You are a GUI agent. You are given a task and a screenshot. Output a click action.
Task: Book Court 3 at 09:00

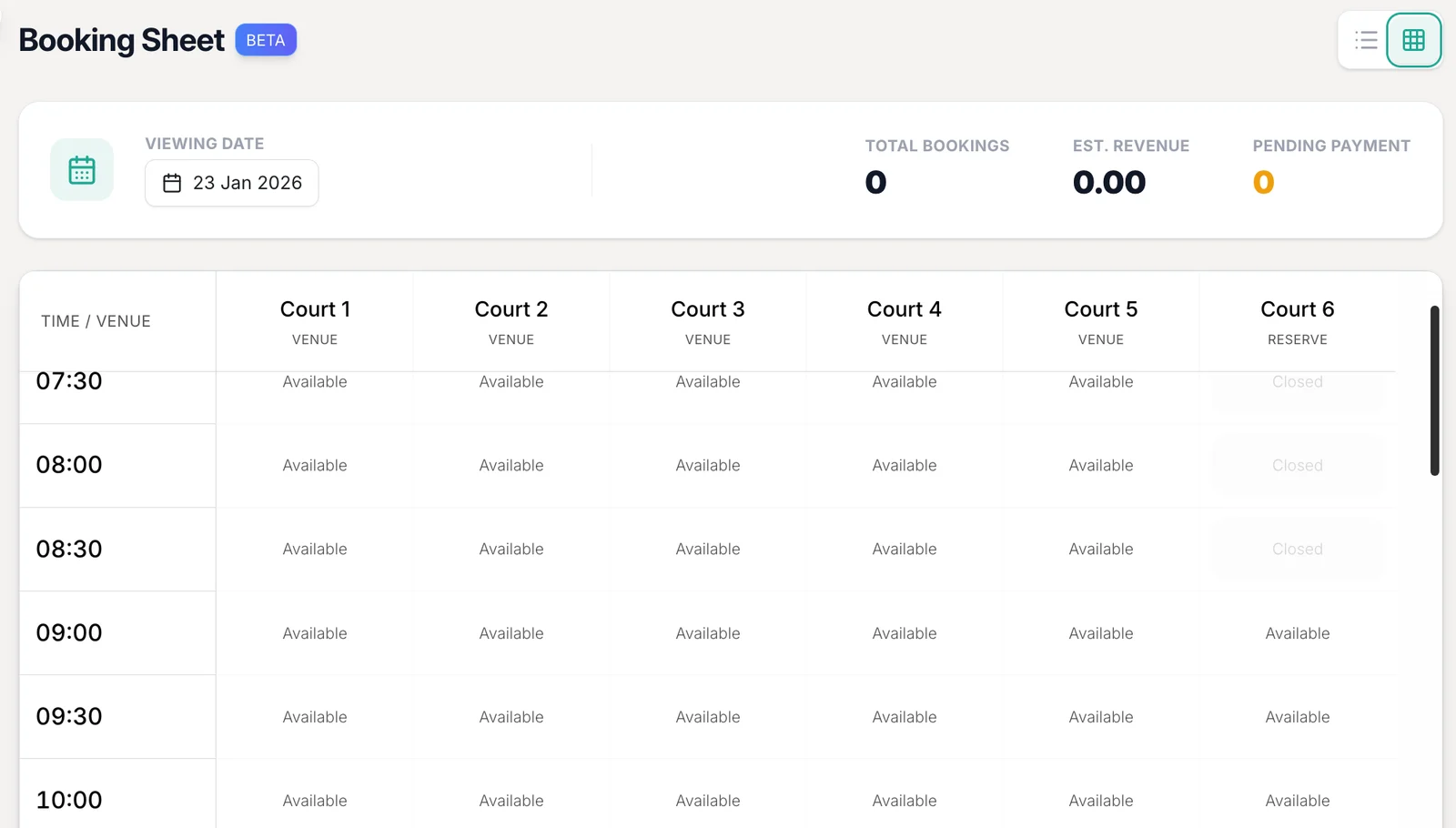click(x=708, y=633)
